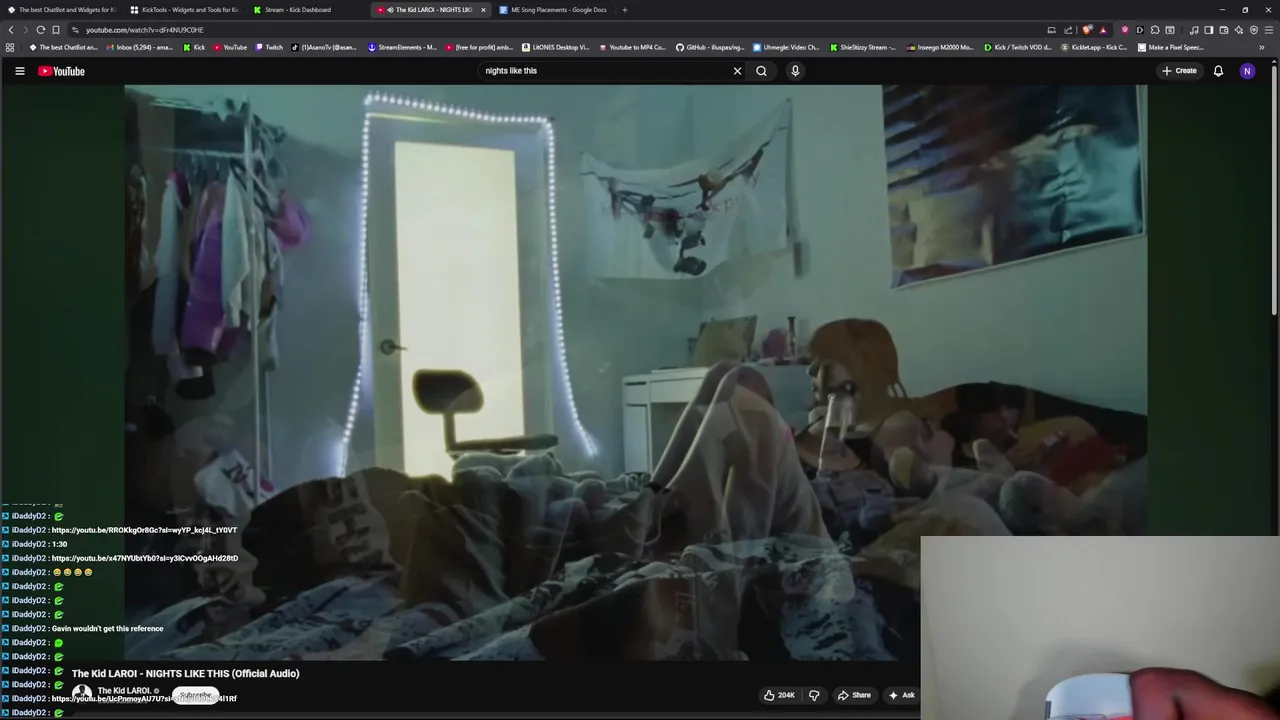Open GitHub bookmark

(x=709, y=47)
